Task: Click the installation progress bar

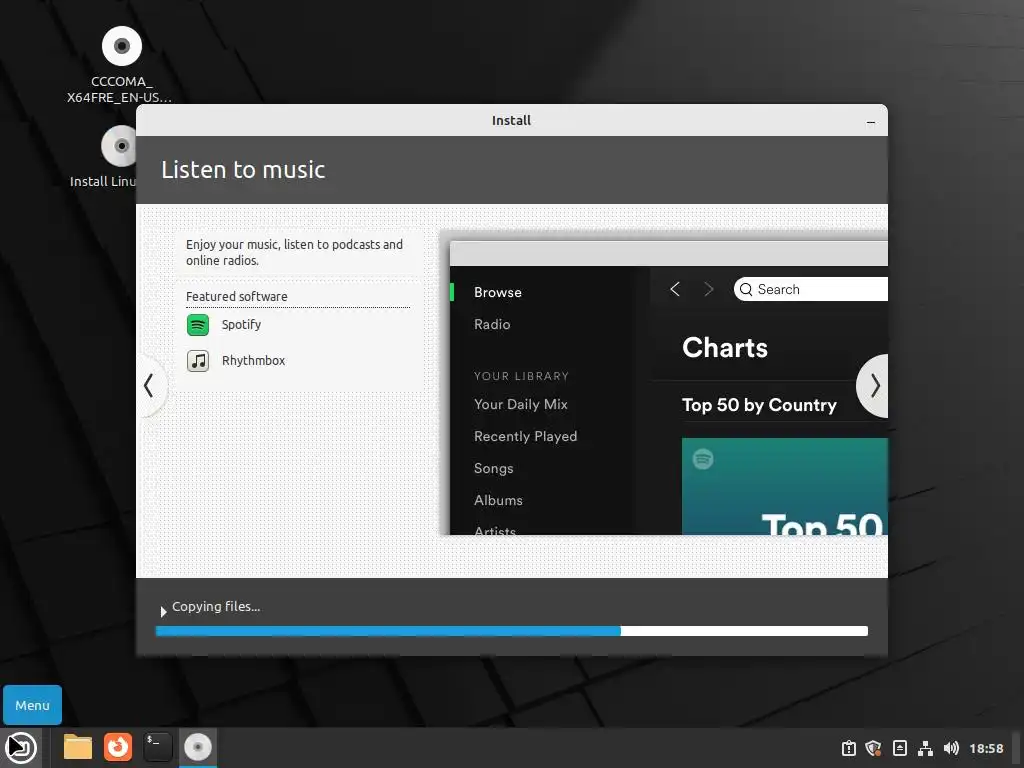Action: 511,631
